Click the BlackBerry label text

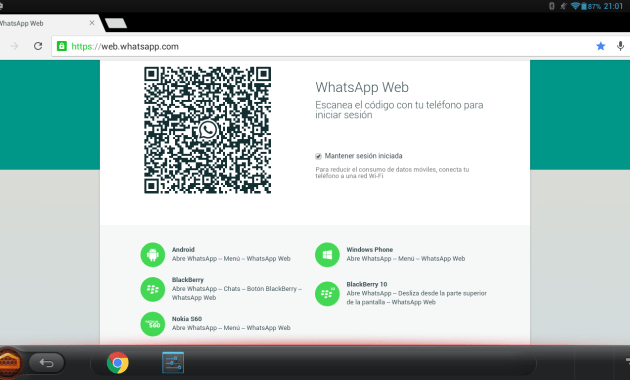(188, 280)
